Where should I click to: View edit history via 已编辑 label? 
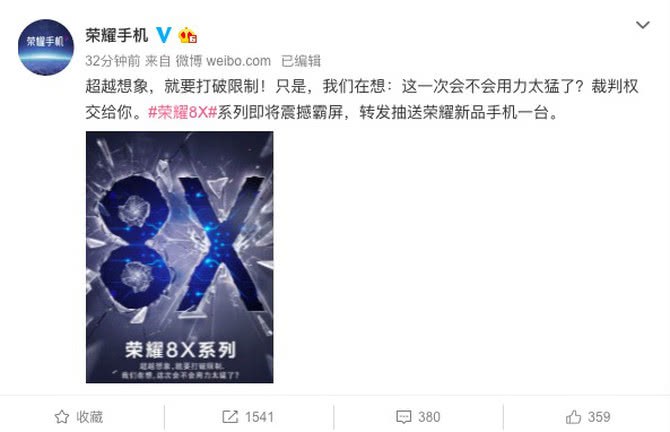(x=301, y=61)
